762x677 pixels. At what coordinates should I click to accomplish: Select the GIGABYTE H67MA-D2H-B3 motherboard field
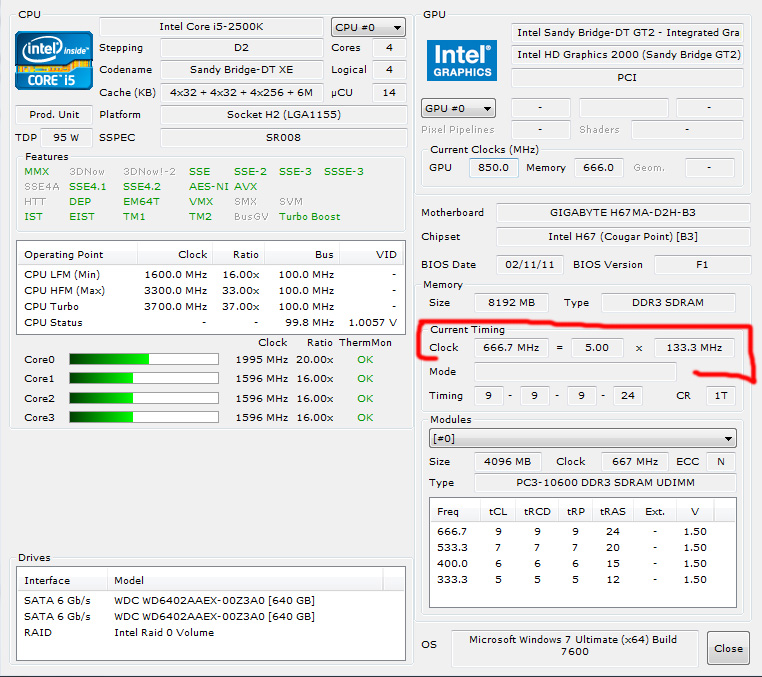623,212
